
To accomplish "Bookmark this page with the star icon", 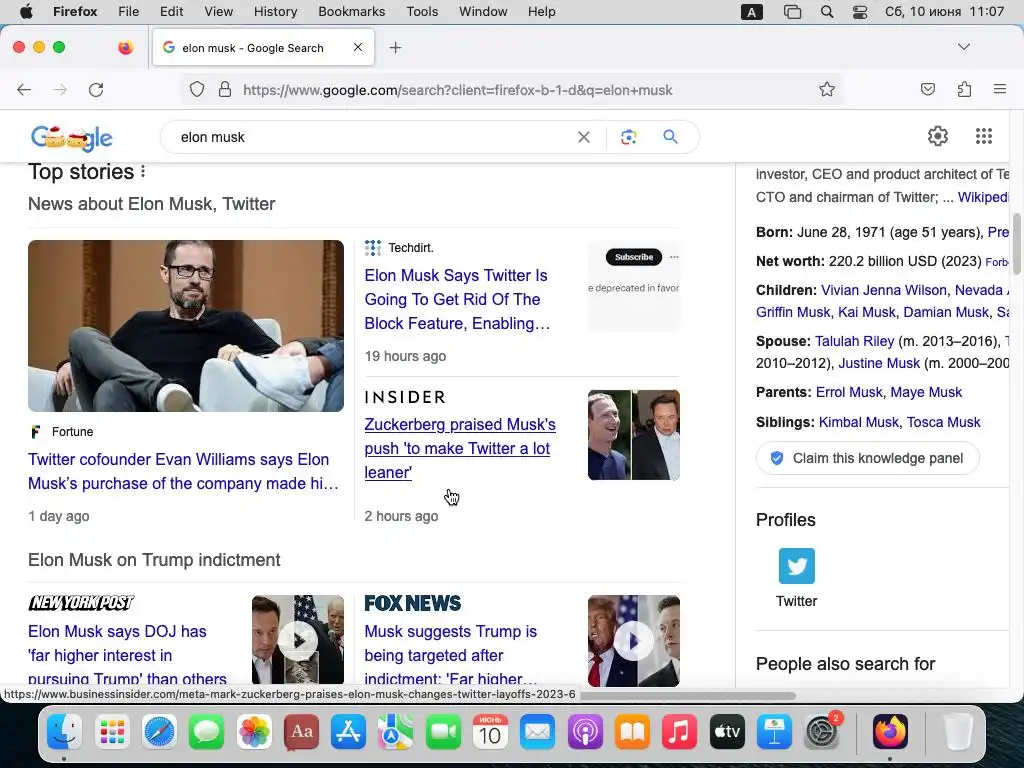I will 827,89.
